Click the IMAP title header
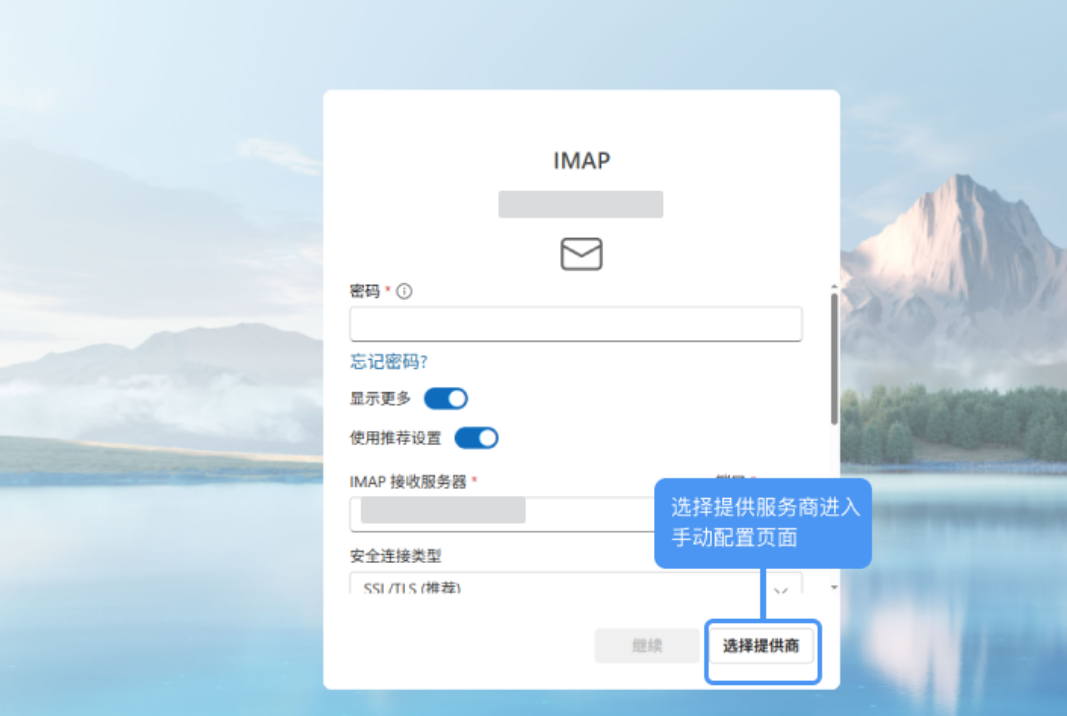Screen dimensions: 1067x716 click(x=581, y=160)
